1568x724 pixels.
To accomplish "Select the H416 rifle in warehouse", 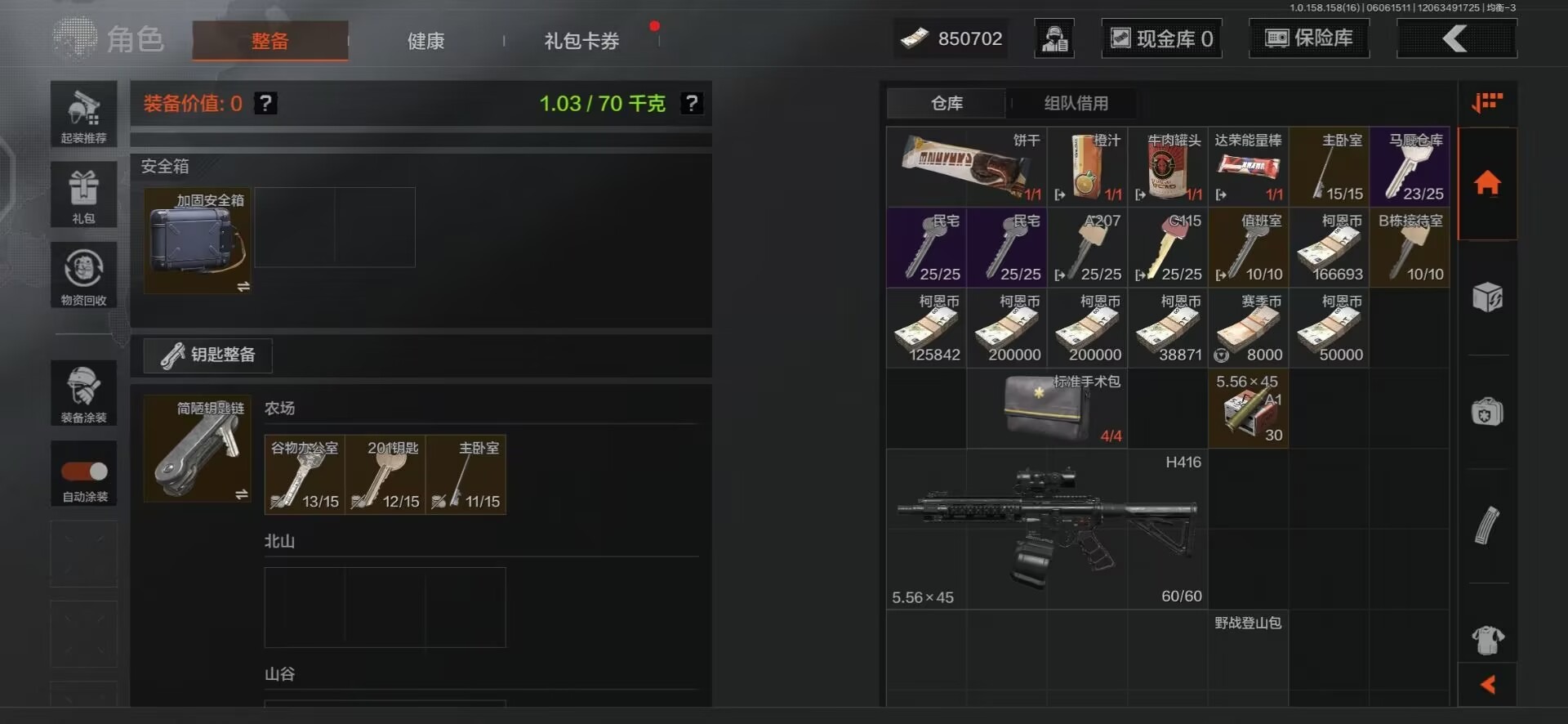I will [1047, 529].
